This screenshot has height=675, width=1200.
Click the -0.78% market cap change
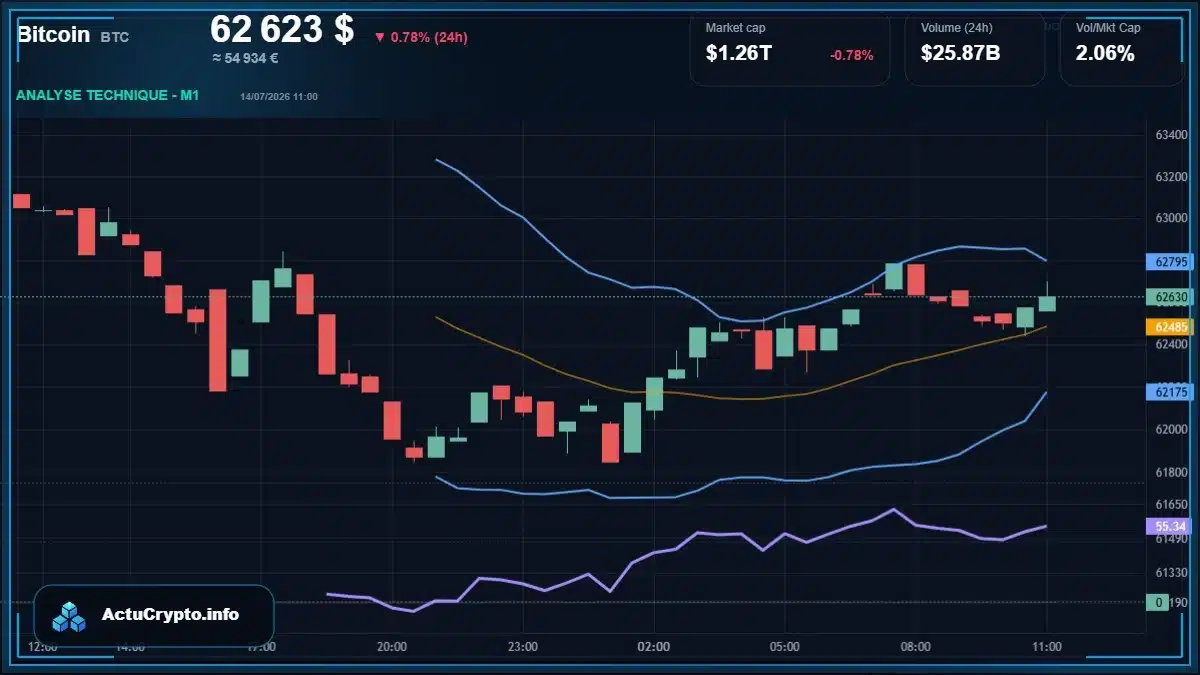coord(851,55)
